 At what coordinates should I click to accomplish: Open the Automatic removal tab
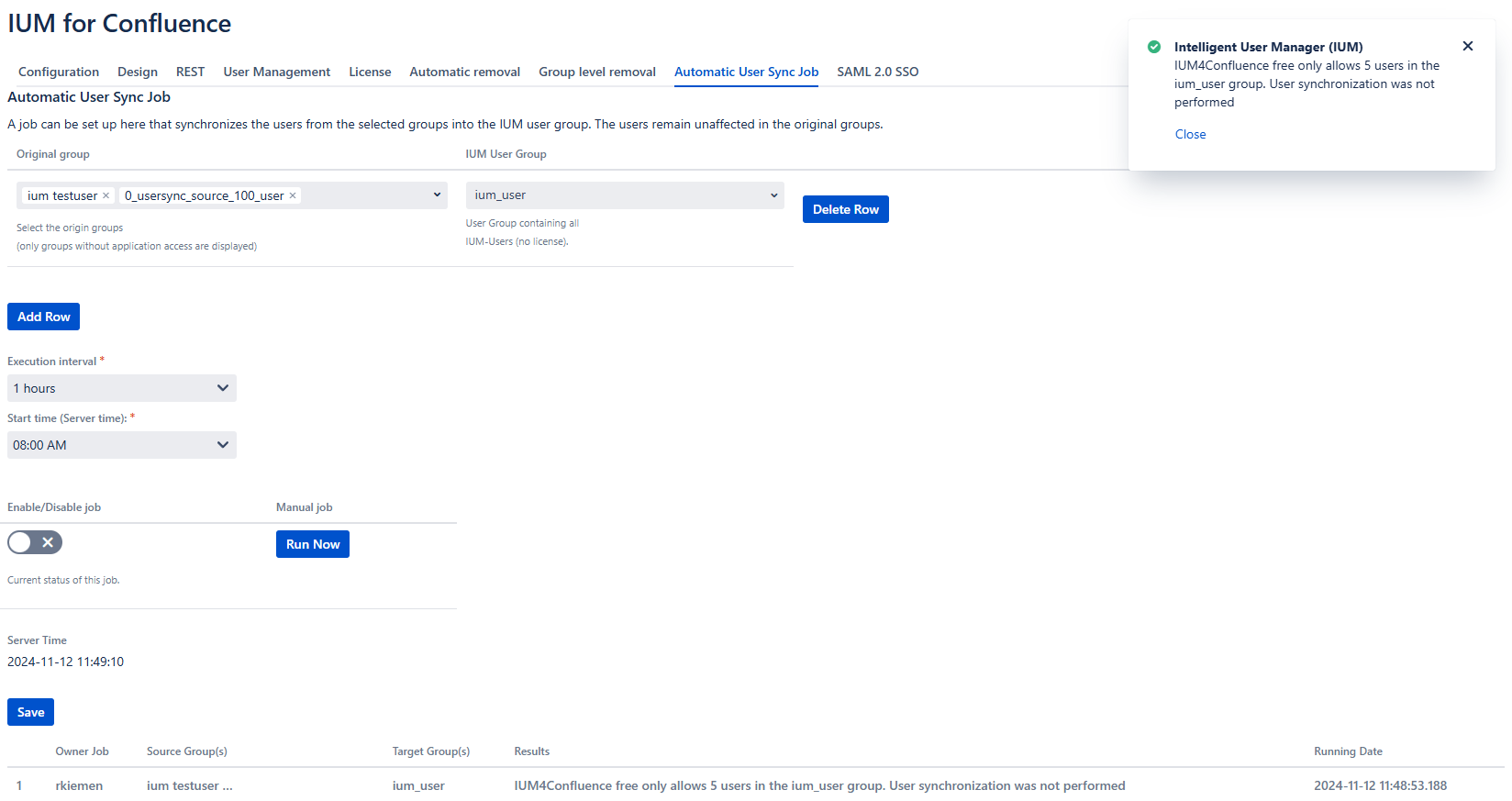pos(464,72)
